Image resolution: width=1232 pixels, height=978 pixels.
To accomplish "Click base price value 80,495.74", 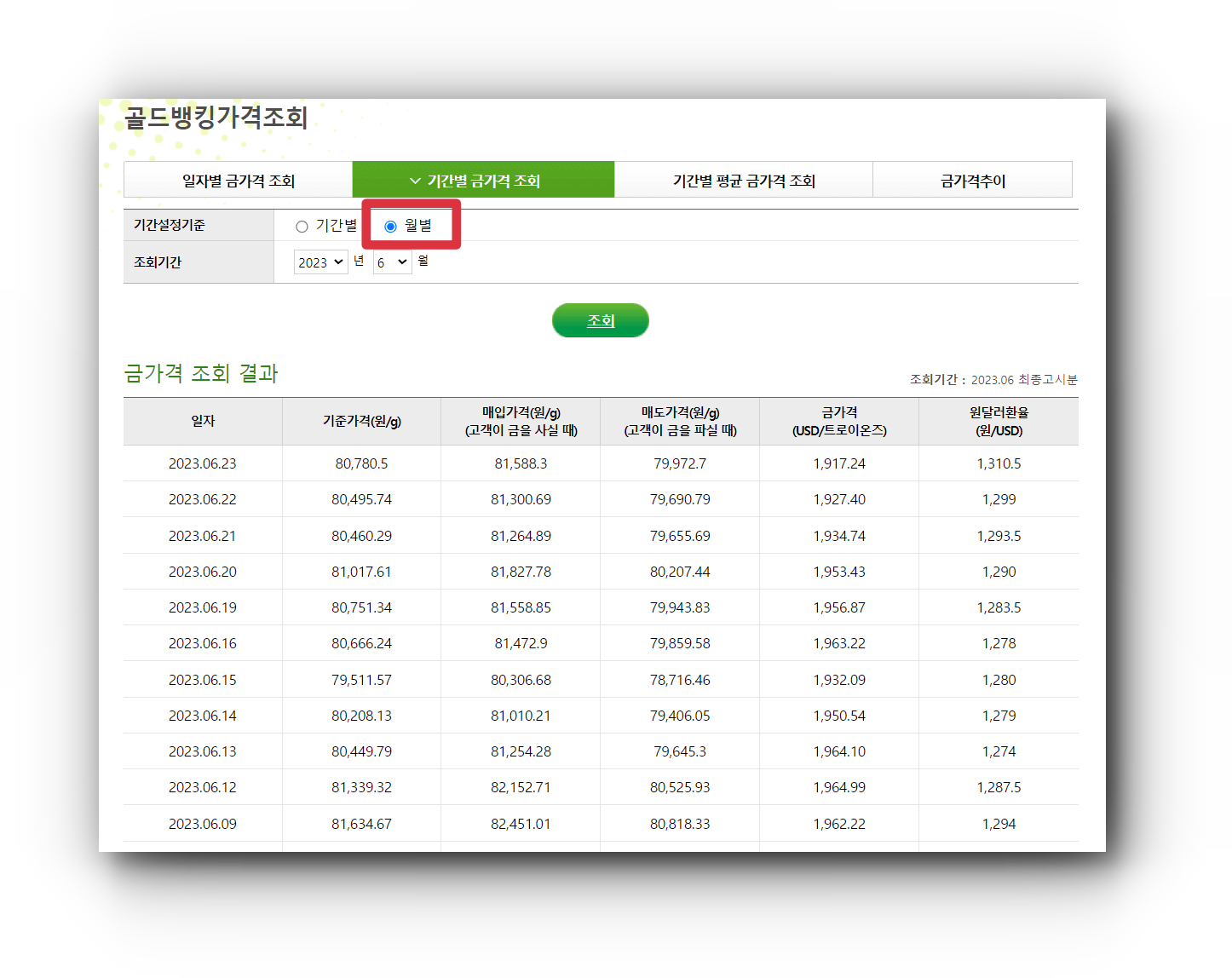I will [361, 499].
